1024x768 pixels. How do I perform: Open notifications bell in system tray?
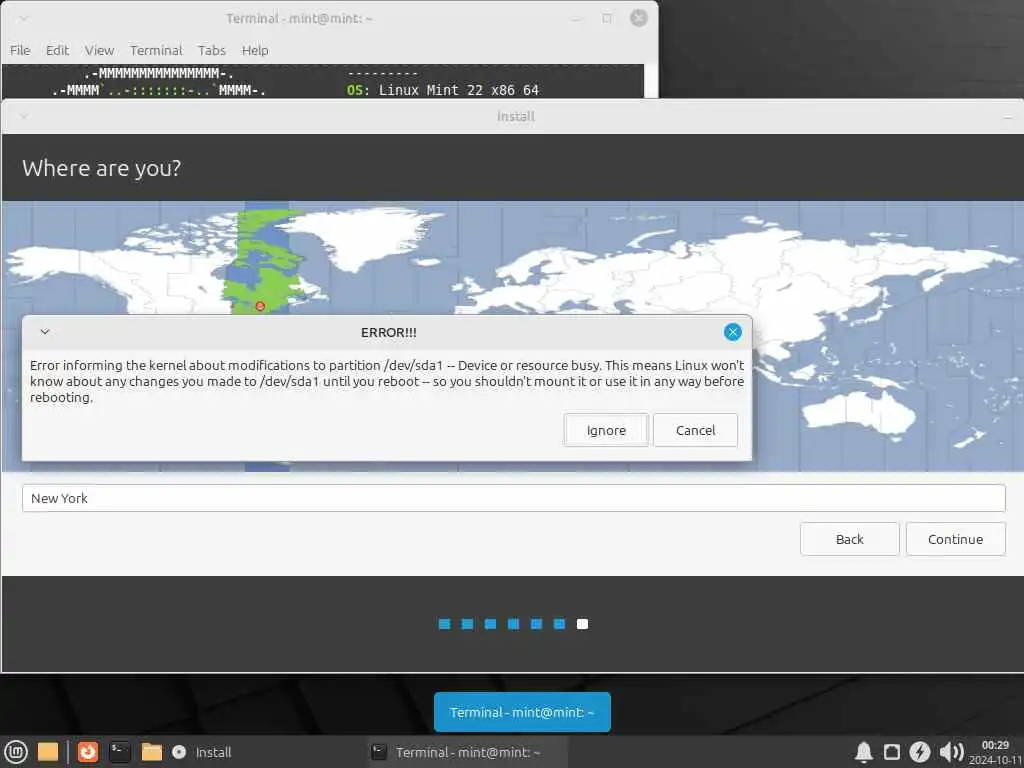[863, 752]
